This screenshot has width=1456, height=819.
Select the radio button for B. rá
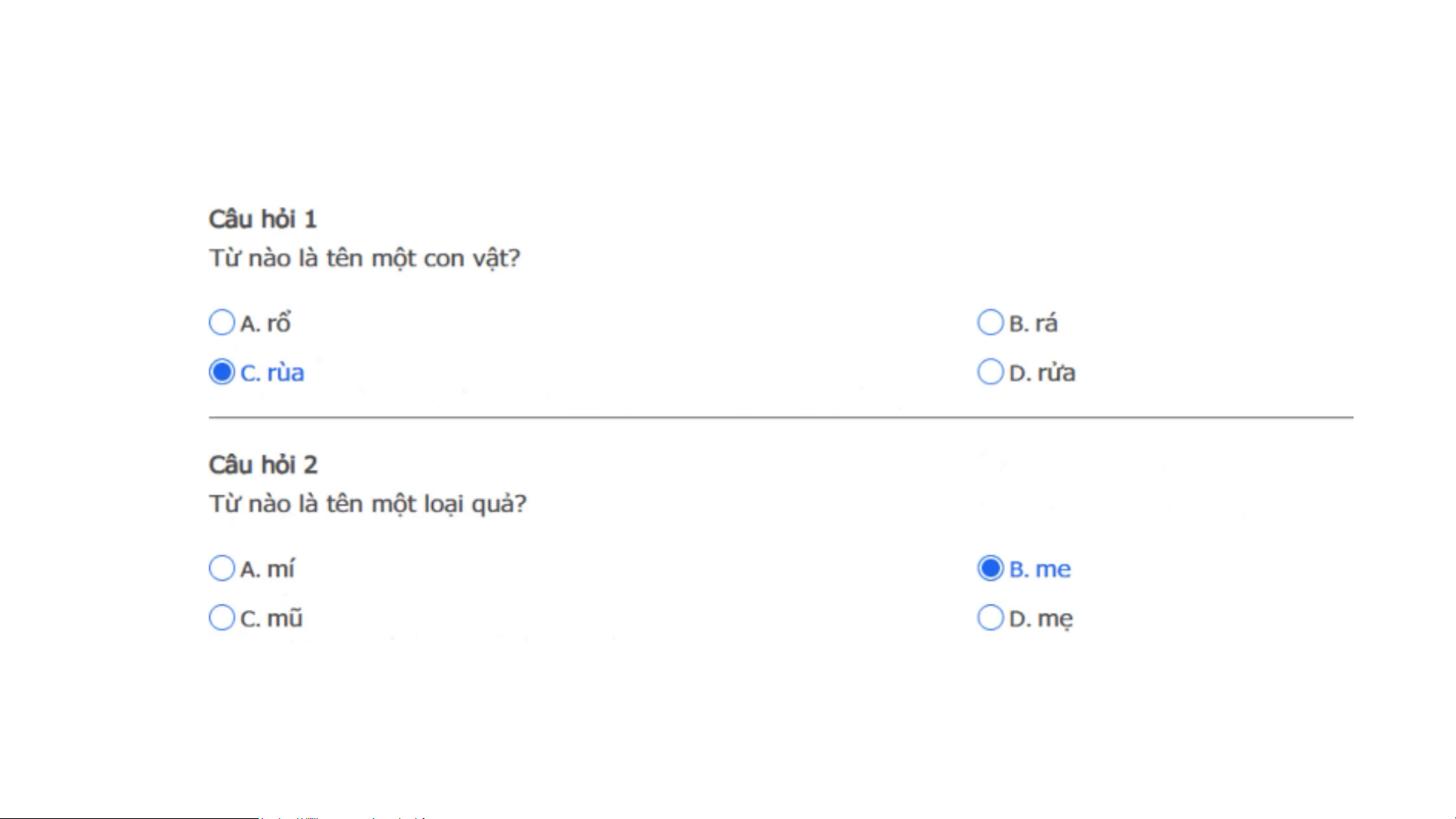(x=990, y=323)
